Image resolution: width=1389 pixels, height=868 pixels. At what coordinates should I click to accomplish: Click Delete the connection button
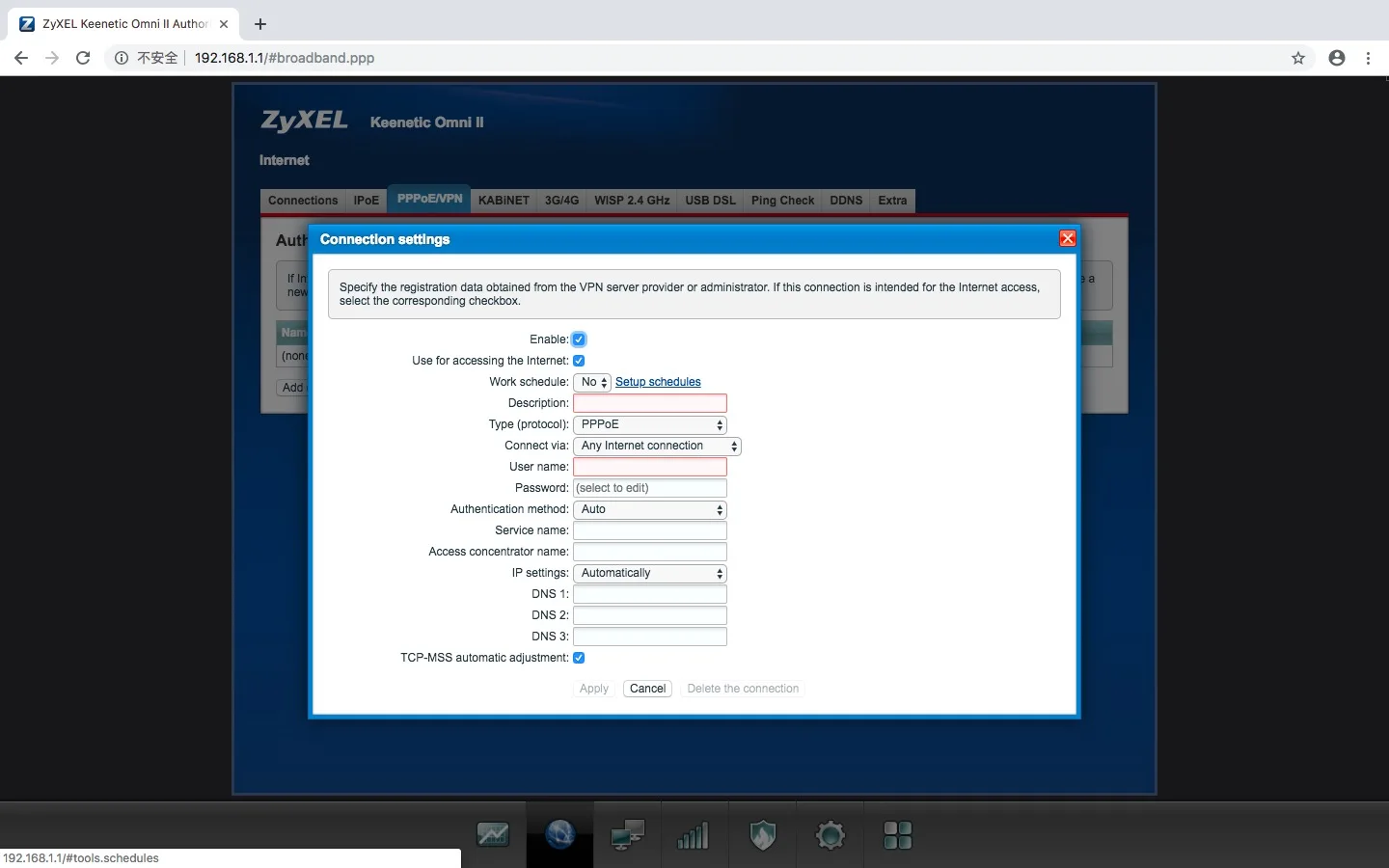tap(743, 689)
